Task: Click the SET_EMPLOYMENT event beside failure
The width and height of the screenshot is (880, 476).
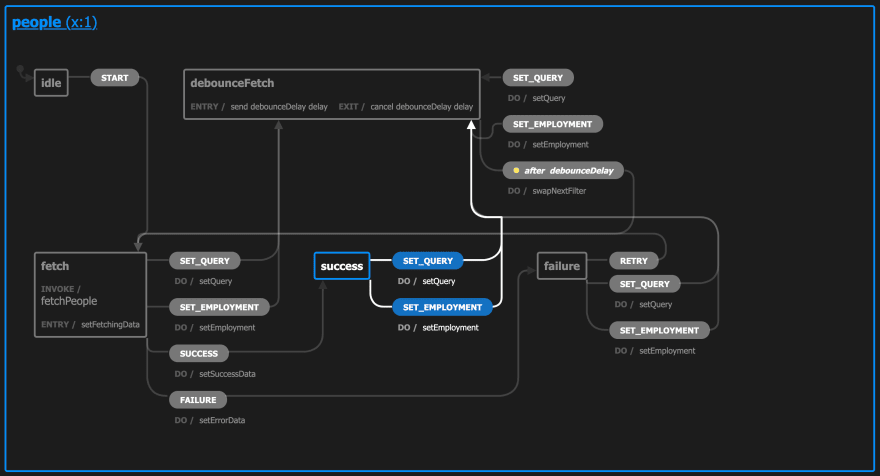Action: click(659, 331)
